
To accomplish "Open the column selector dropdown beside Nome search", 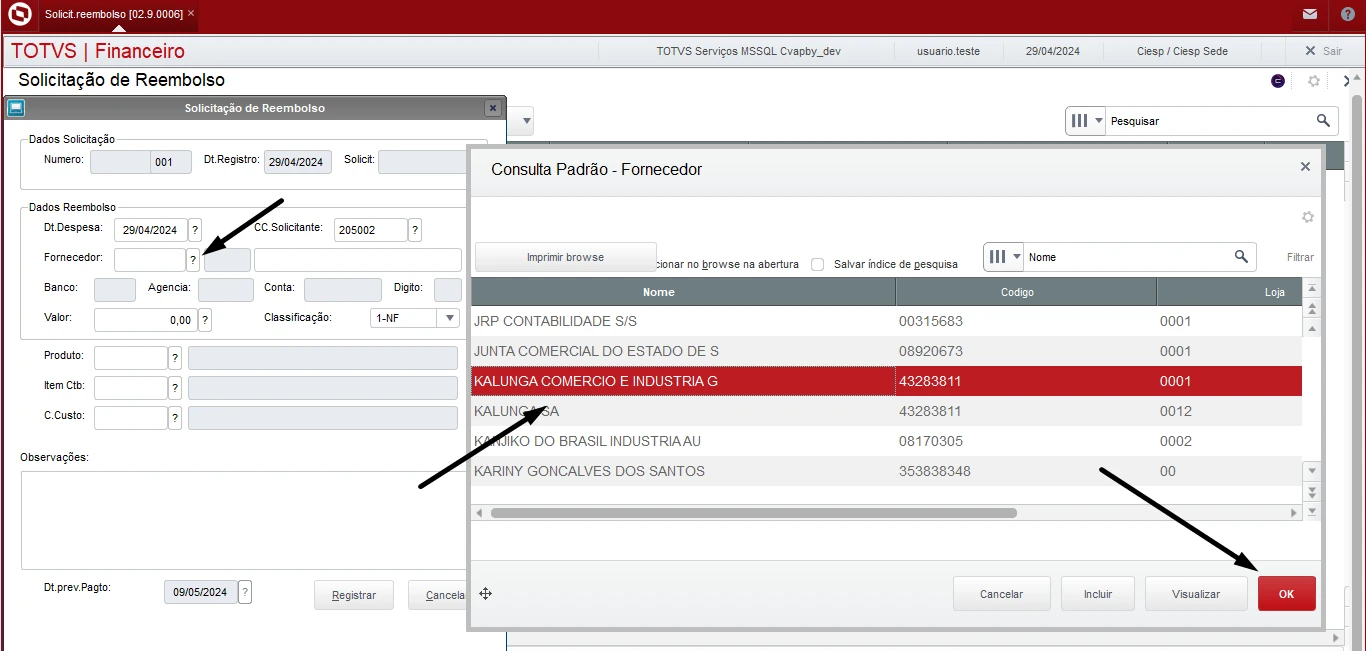I will click(1004, 257).
